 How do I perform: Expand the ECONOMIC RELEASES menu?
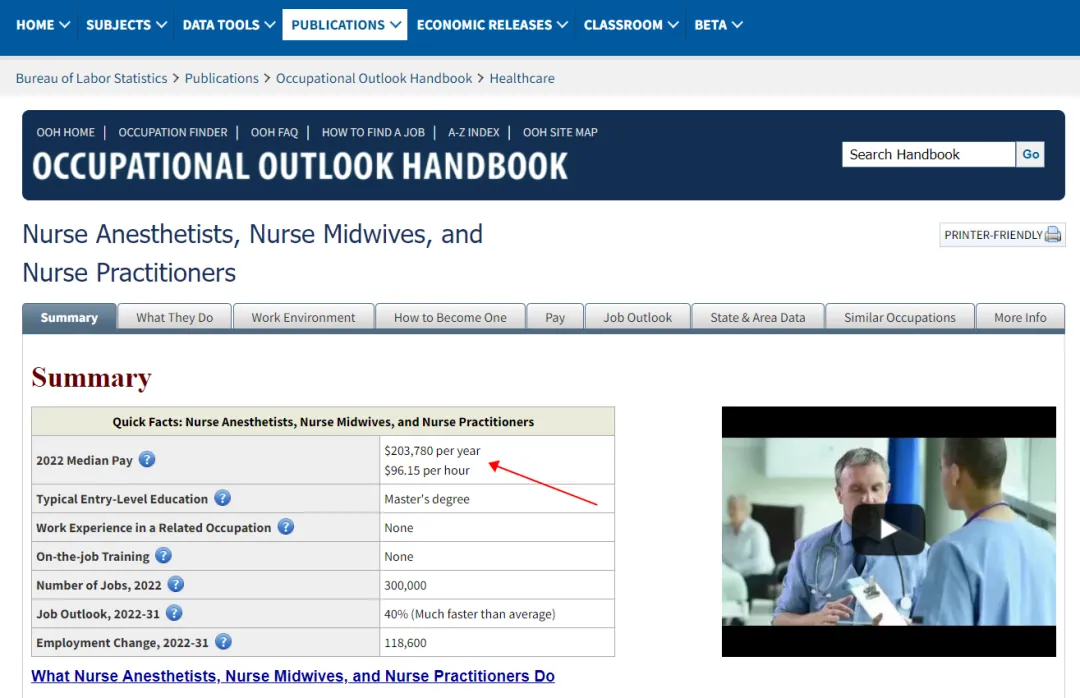coord(492,25)
